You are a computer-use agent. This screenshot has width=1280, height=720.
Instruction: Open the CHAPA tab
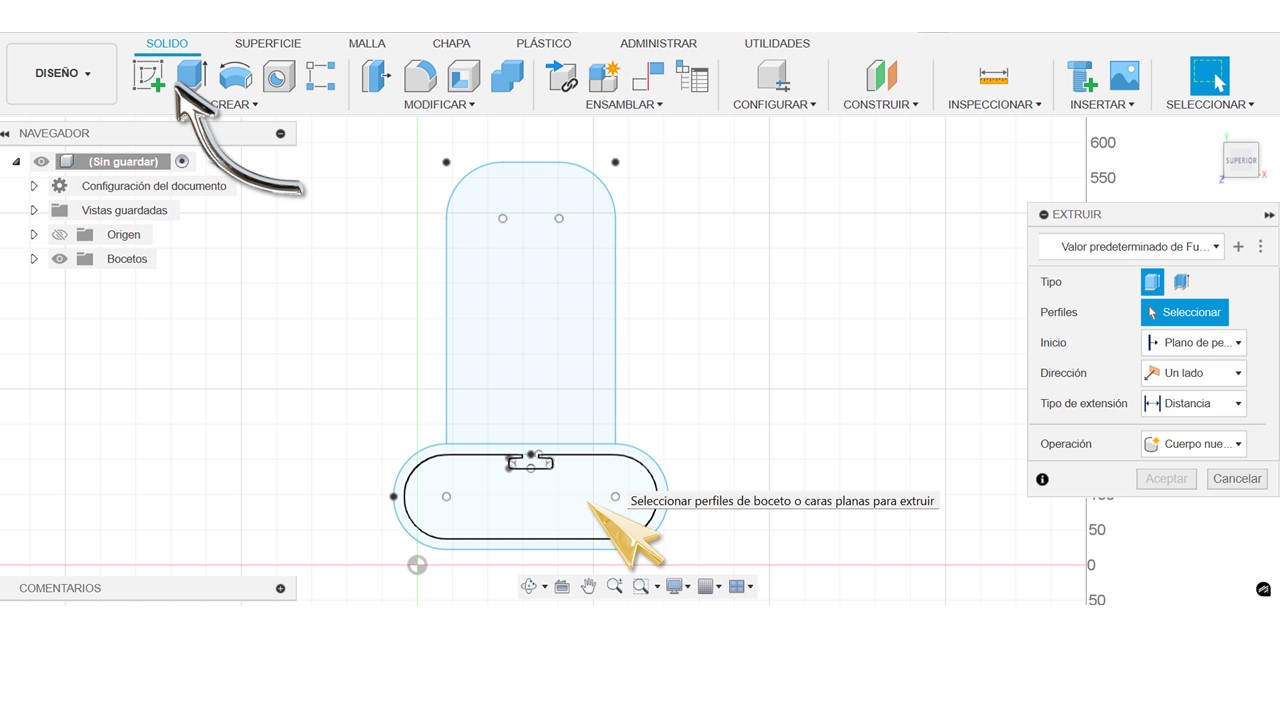[x=452, y=44]
